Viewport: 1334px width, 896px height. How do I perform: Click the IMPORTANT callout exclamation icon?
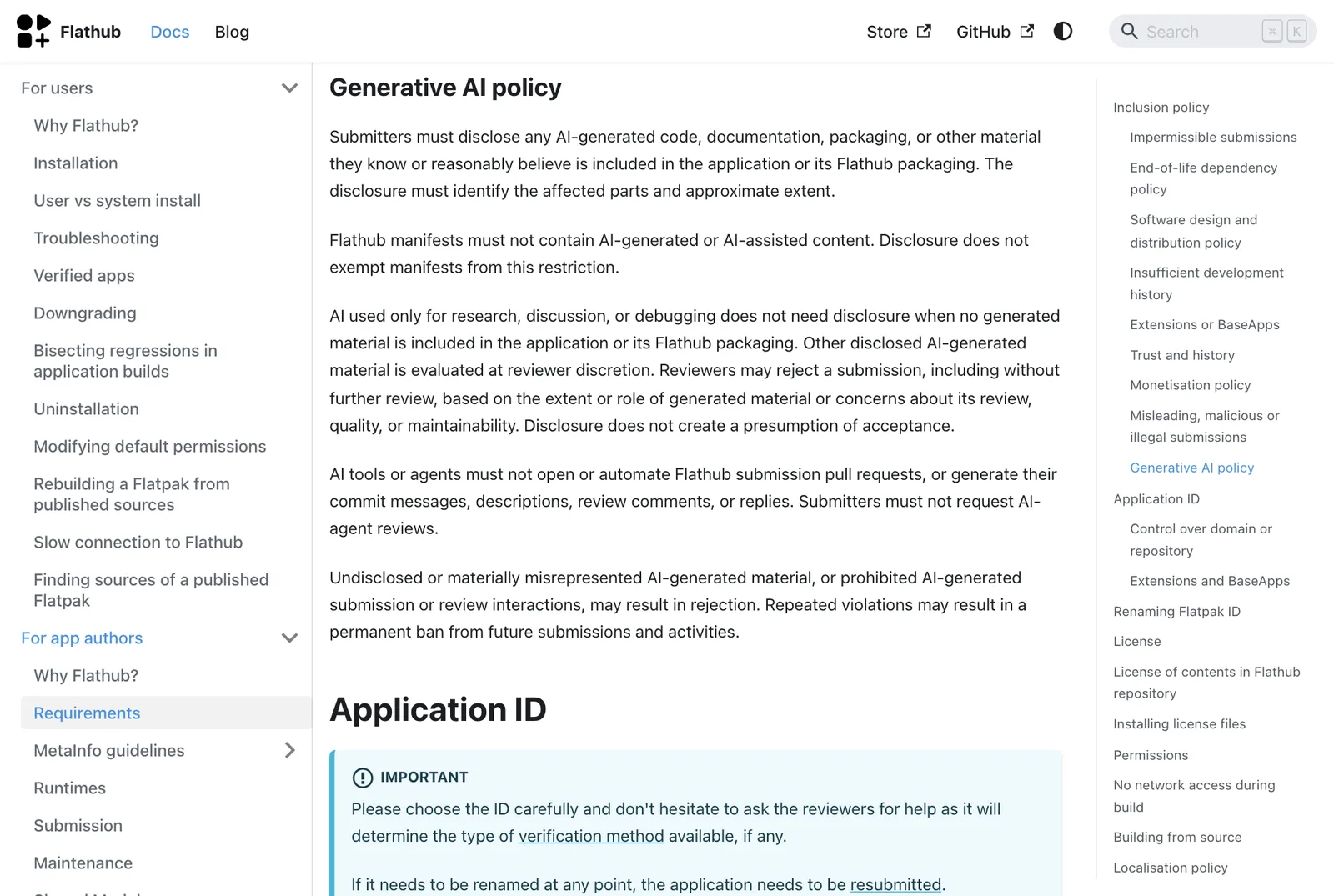363,778
